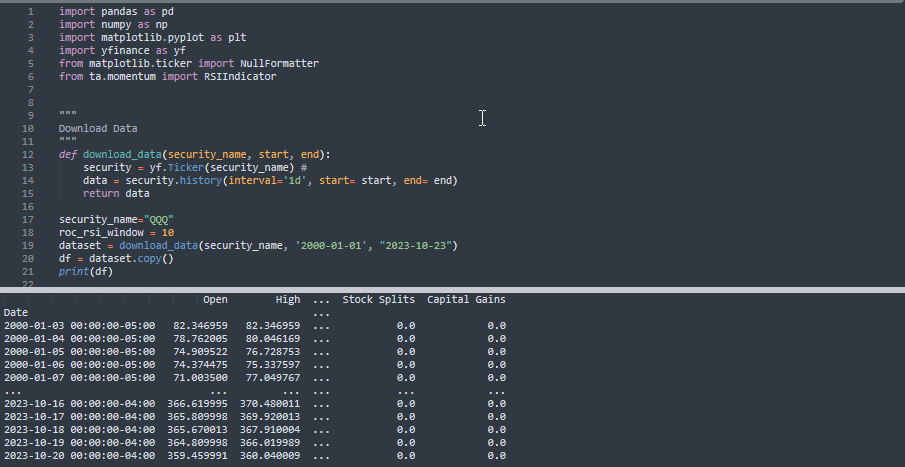The image size is (905, 467).
Task: Click the "QQQ" string value
Action: (x=160, y=219)
